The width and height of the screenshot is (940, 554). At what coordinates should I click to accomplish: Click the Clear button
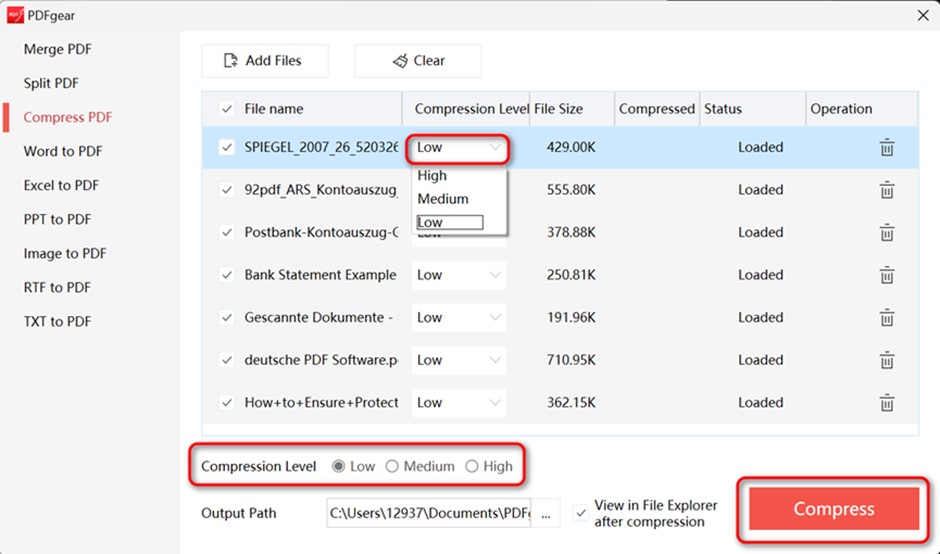pyautogui.click(x=418, y=61)
